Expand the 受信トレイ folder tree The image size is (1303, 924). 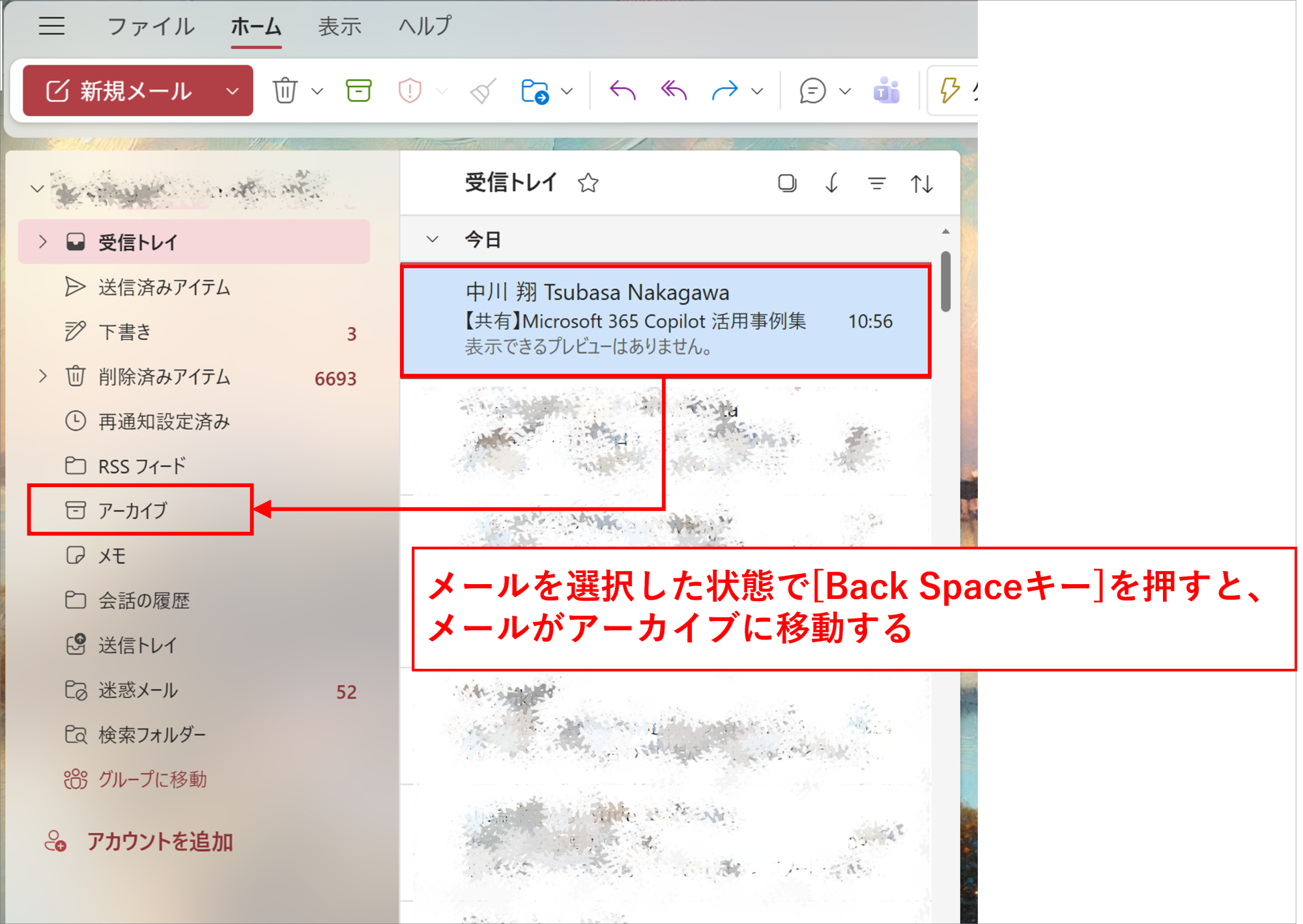42,242
